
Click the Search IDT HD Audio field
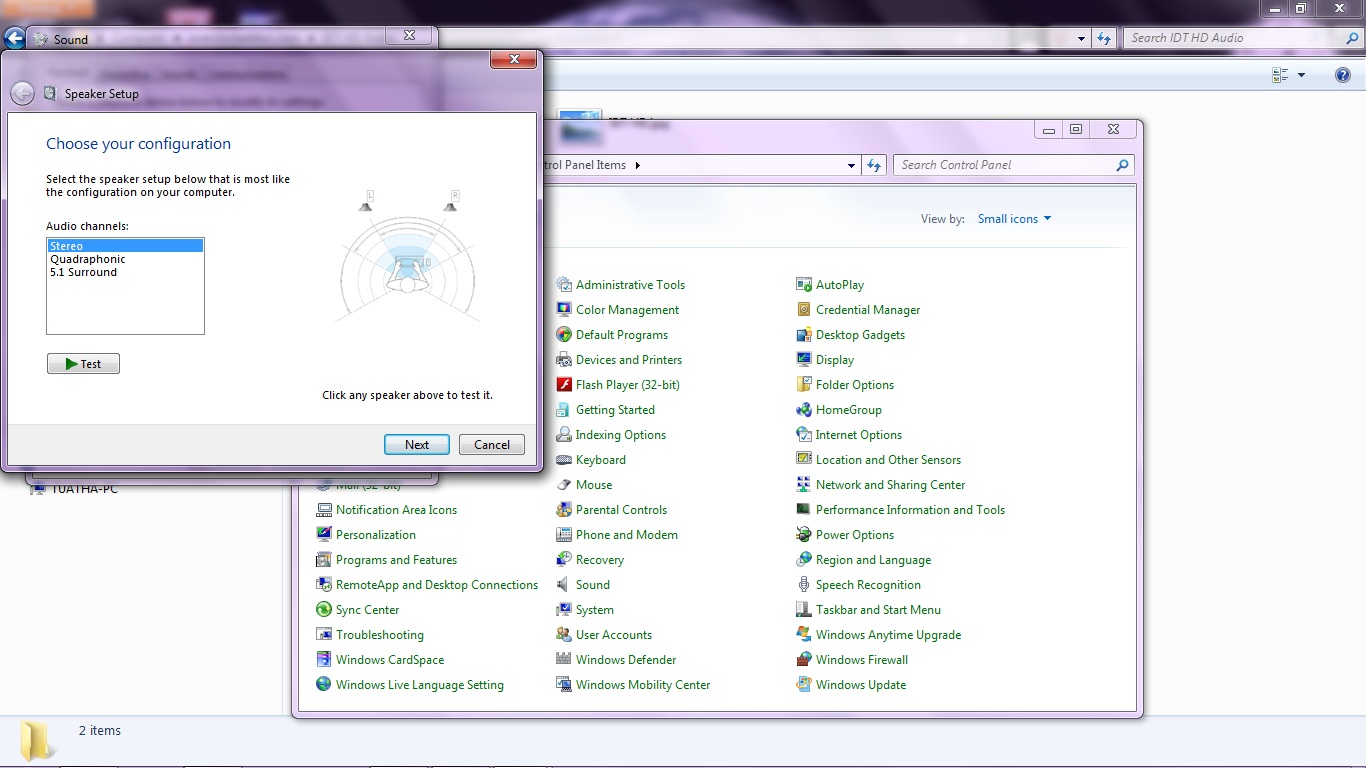[x=1242, y=38]
